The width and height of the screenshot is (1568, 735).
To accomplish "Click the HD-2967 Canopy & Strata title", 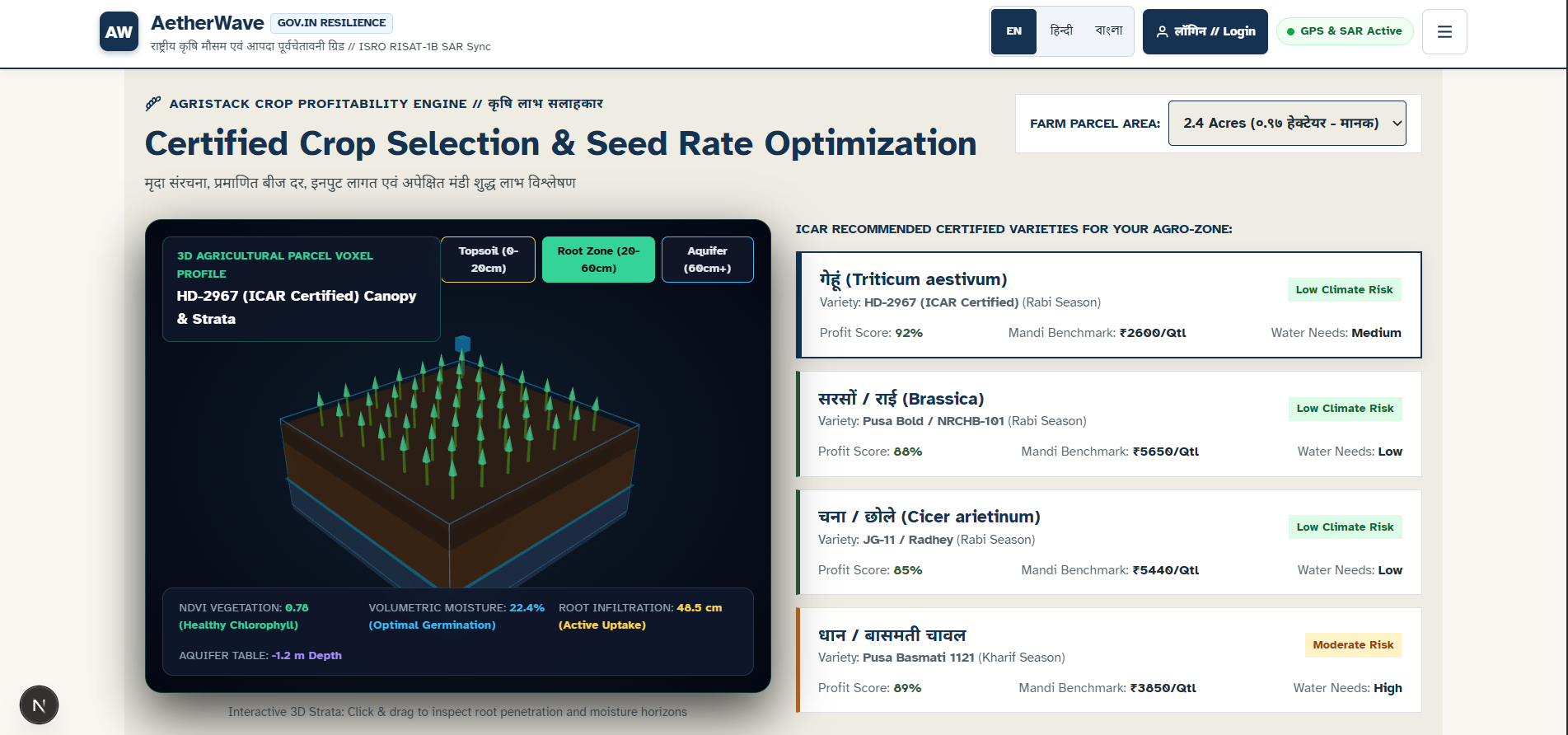I will 297,307.
